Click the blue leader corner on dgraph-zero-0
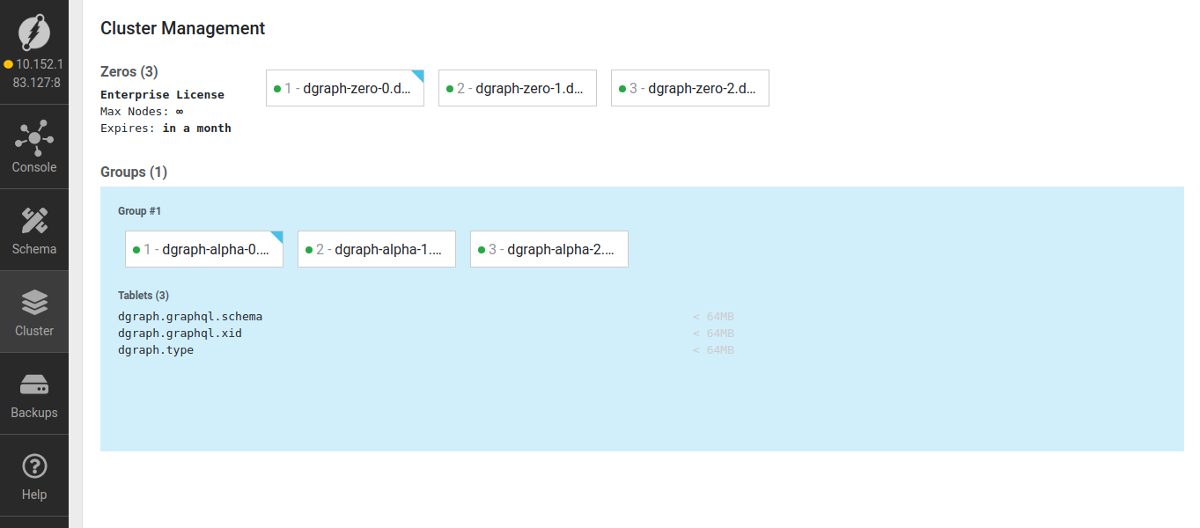 [x=419, y=76]
